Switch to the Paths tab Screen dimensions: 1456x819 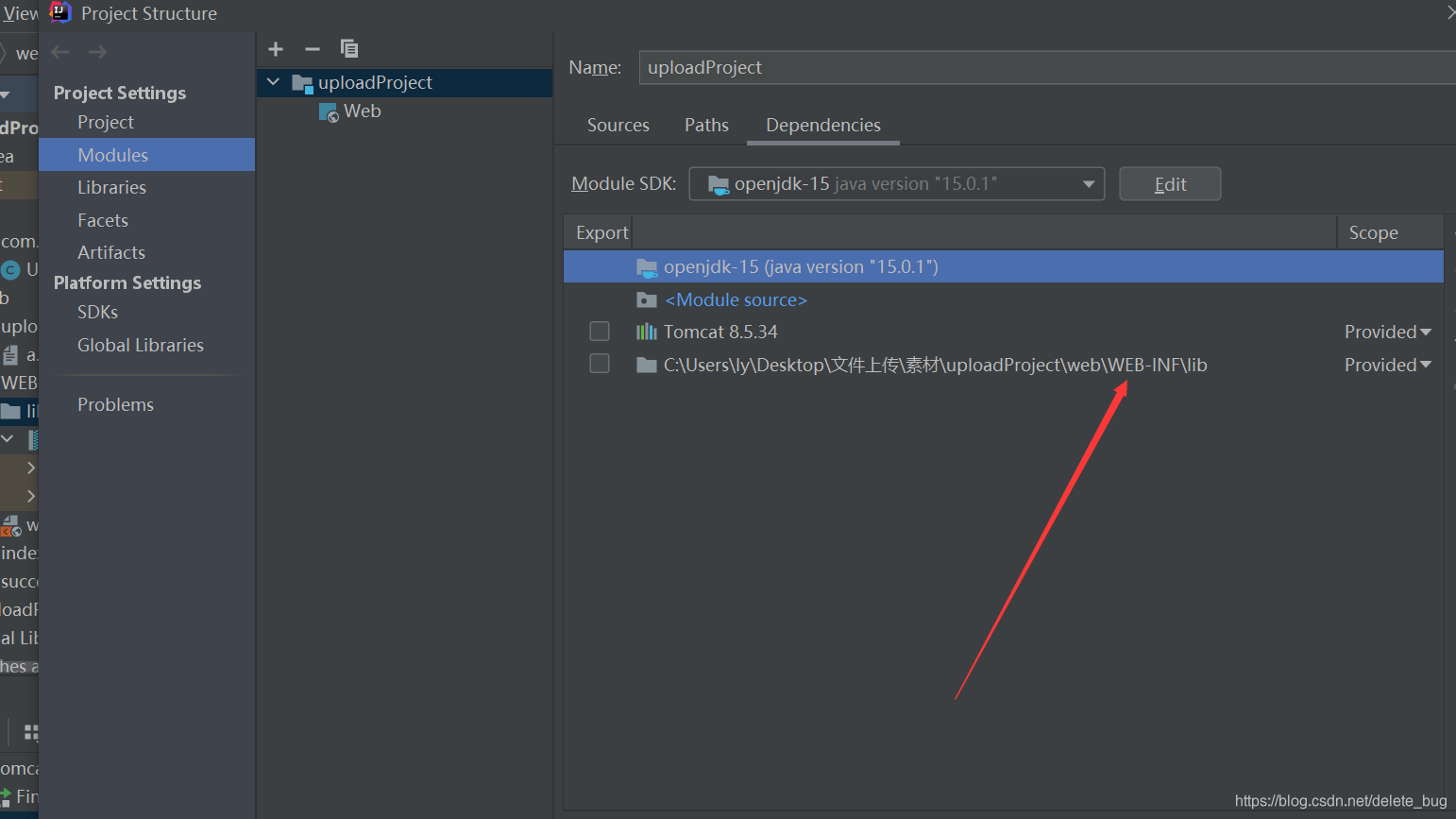(706, 125)
